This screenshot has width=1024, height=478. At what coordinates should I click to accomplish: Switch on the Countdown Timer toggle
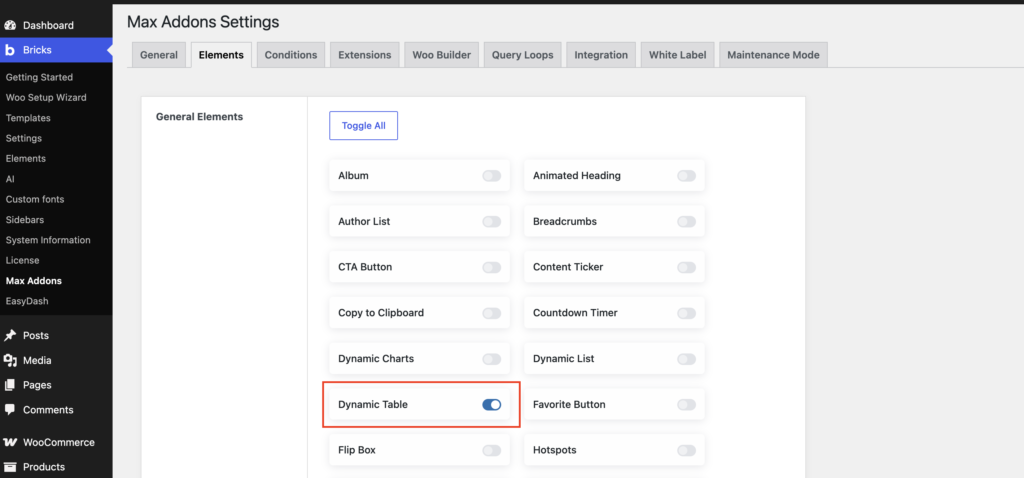click(x=686, y=313)
